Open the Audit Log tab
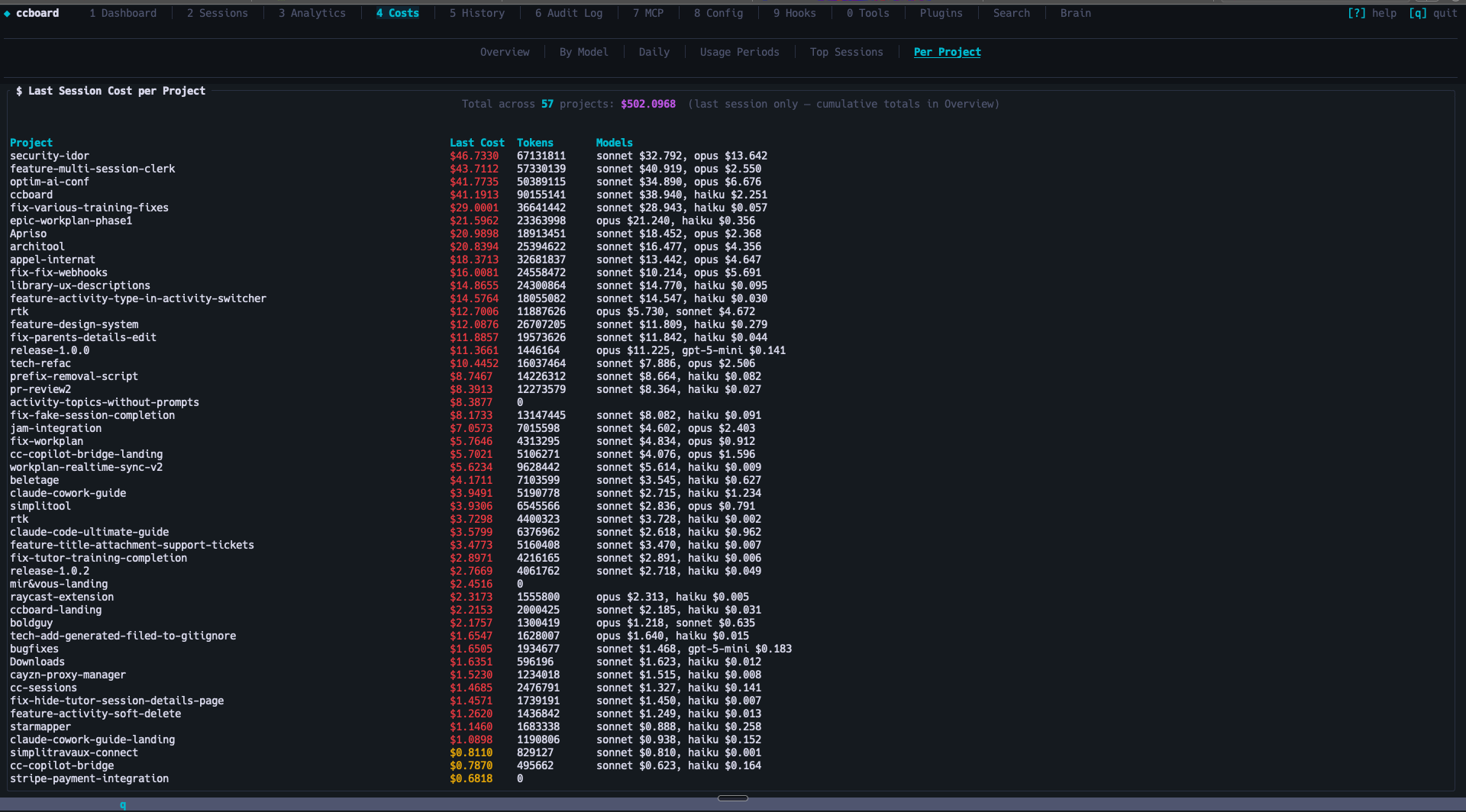The image size is (1466, 812). pyautogui.click(x=569, y=13)
